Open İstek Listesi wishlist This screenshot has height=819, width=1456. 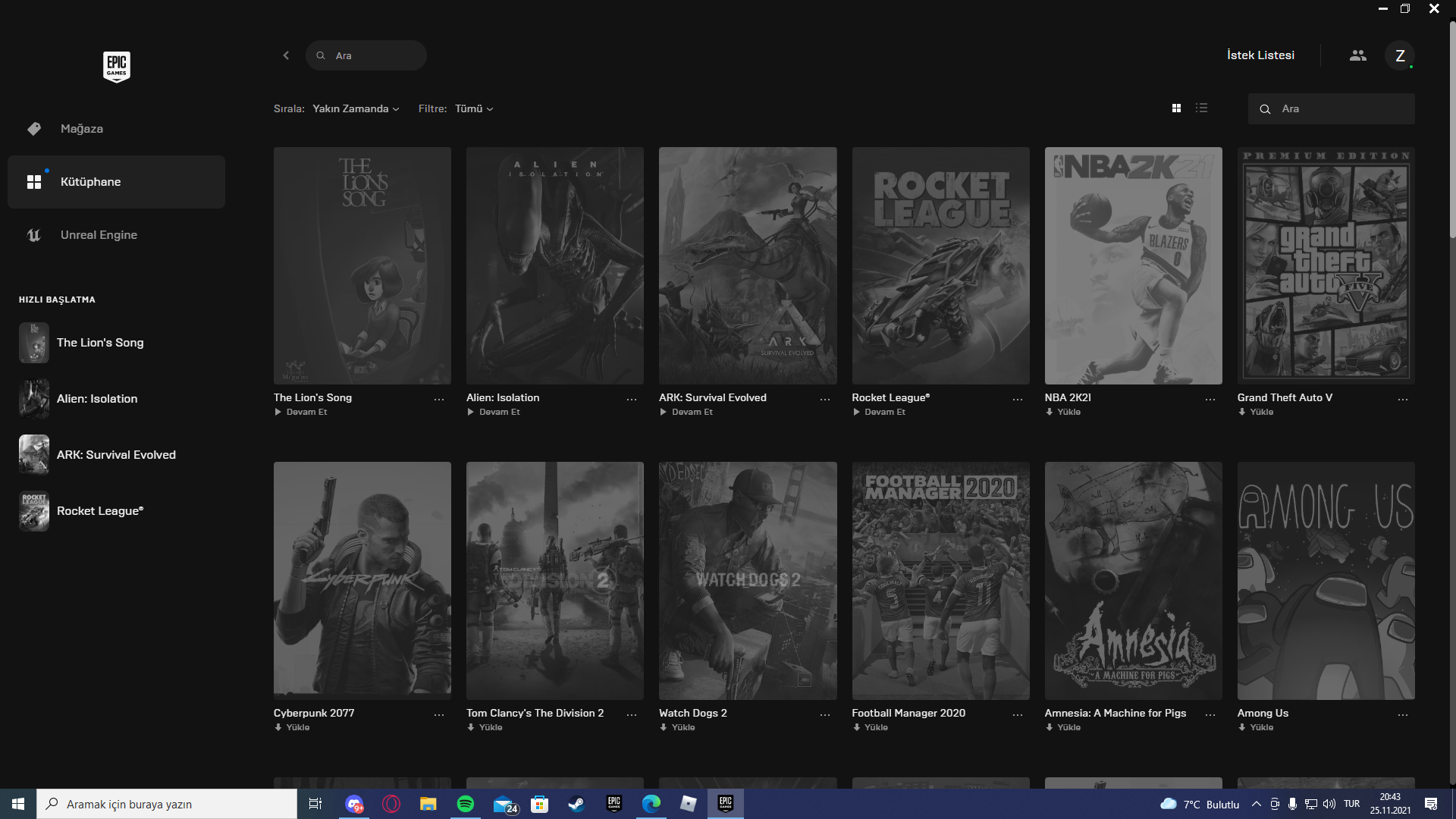click(1260, 55)
